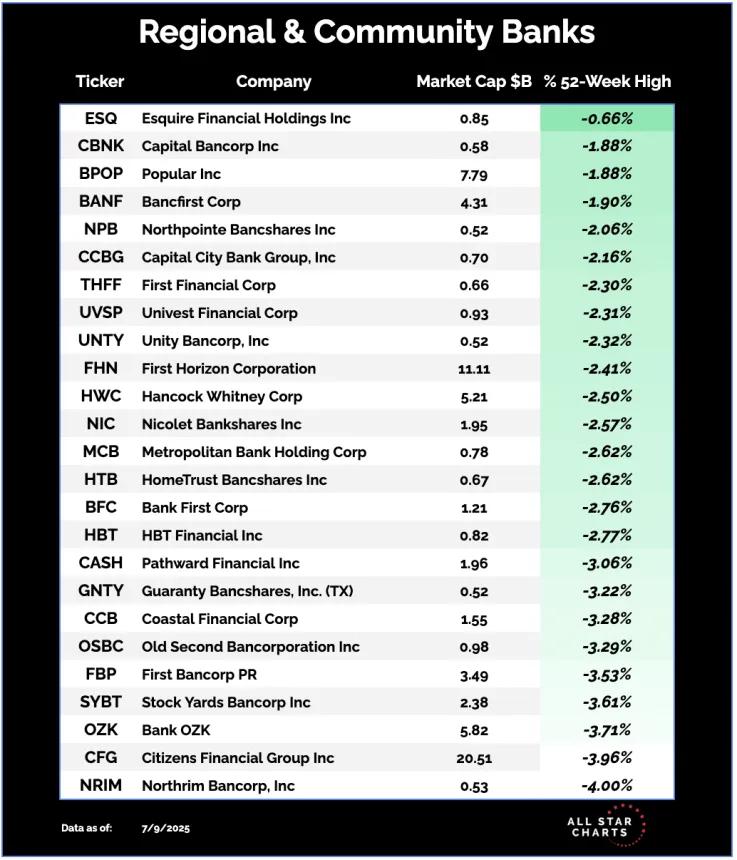Select Popular Inc company name
This screenshot has height=860, width=737.
(181, 174)
